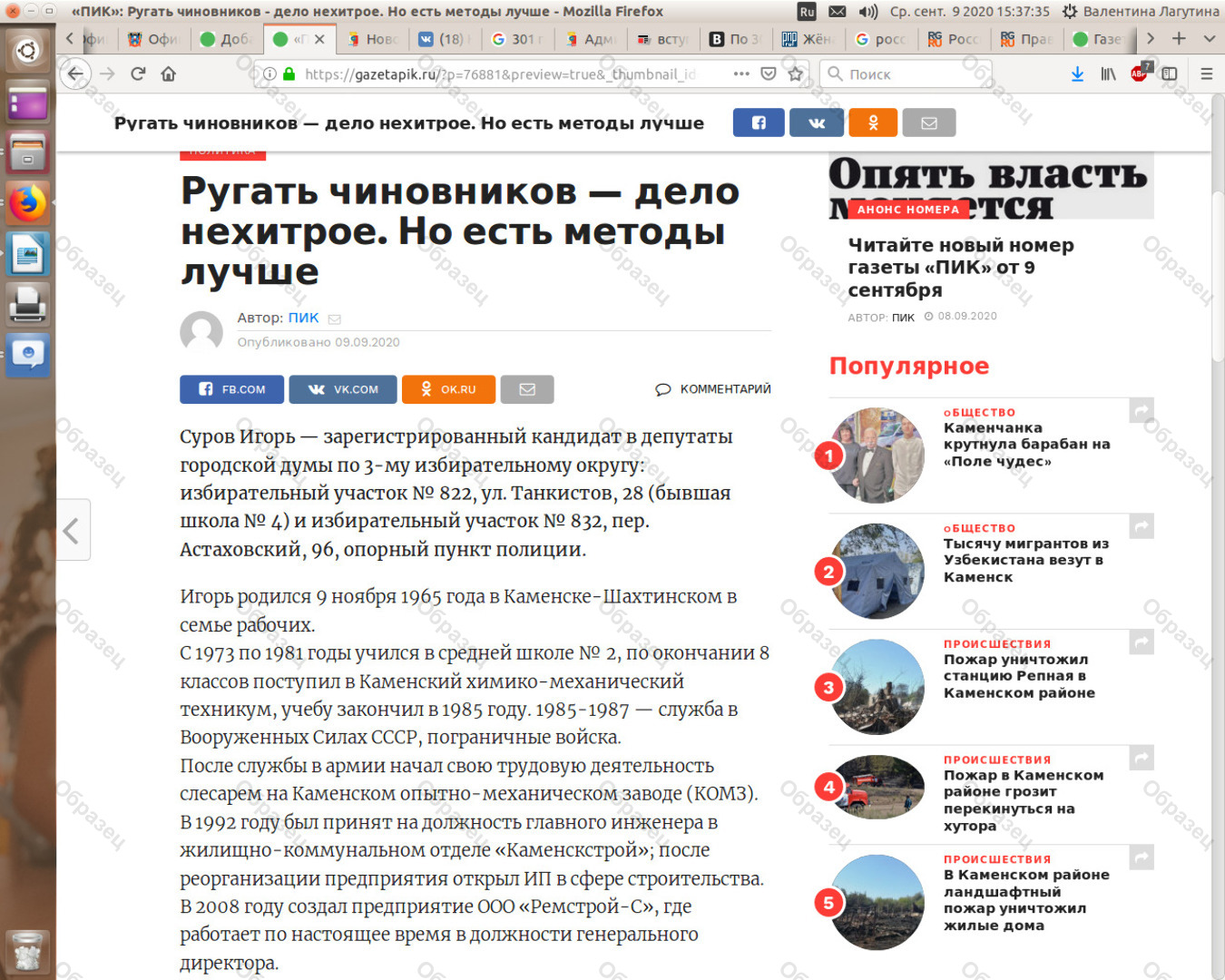Reload the current page

pos(138,73)
